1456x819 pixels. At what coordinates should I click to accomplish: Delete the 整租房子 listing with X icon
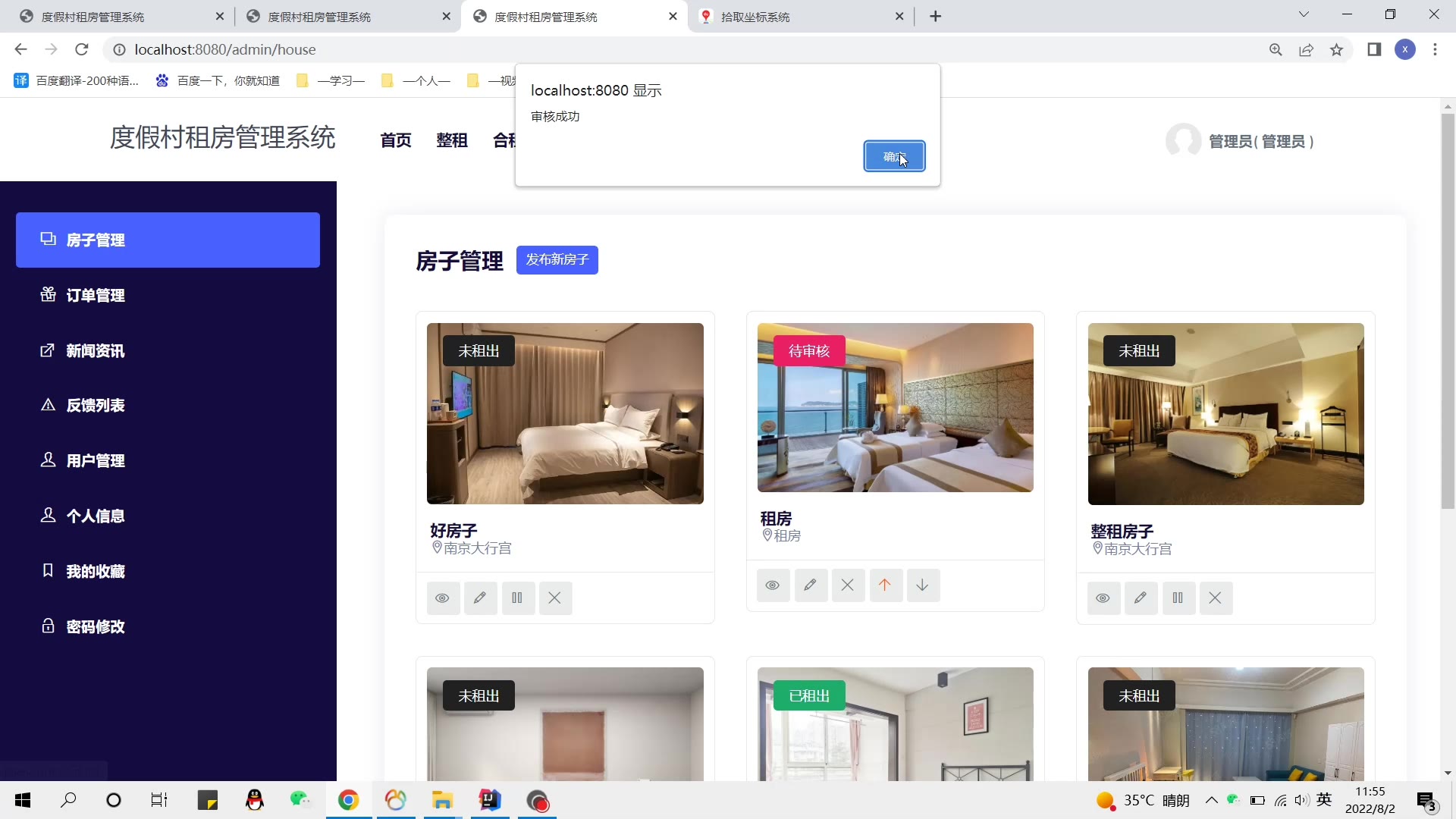tap(1215, 598)
